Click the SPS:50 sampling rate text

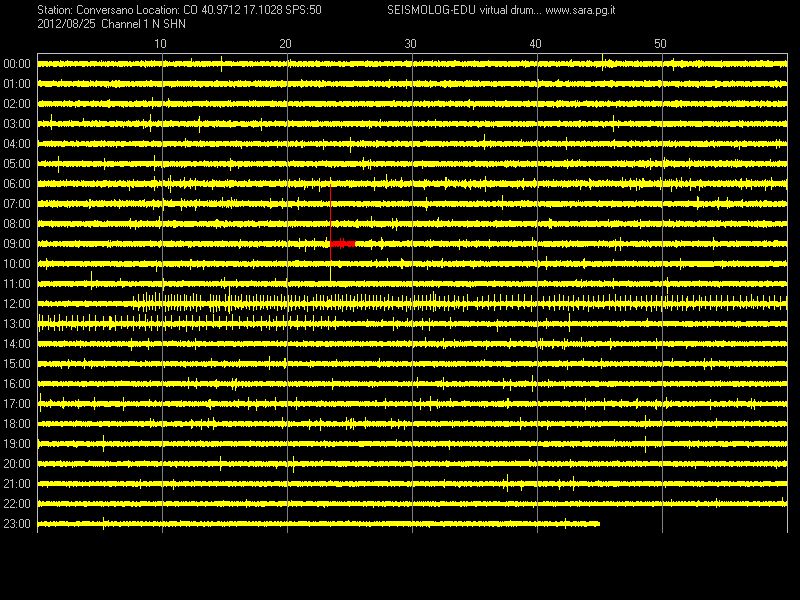pos(304,10)
